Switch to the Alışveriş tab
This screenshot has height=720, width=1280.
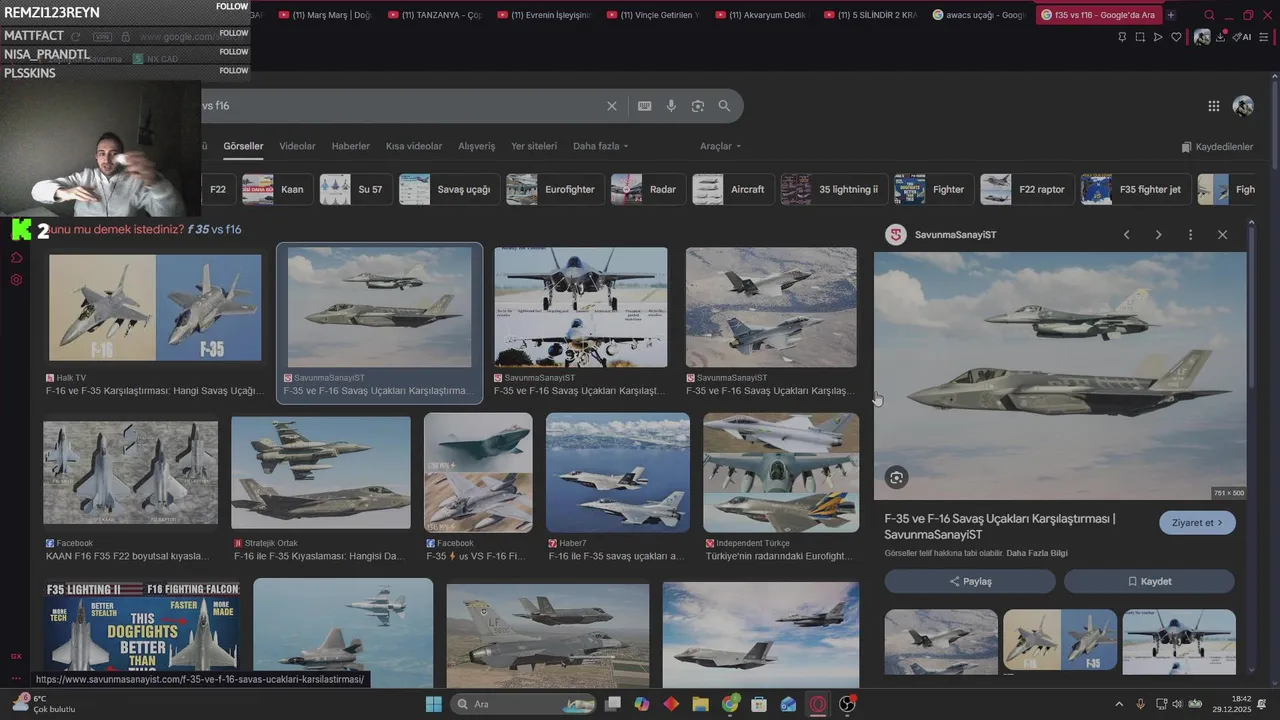point(476,146)
